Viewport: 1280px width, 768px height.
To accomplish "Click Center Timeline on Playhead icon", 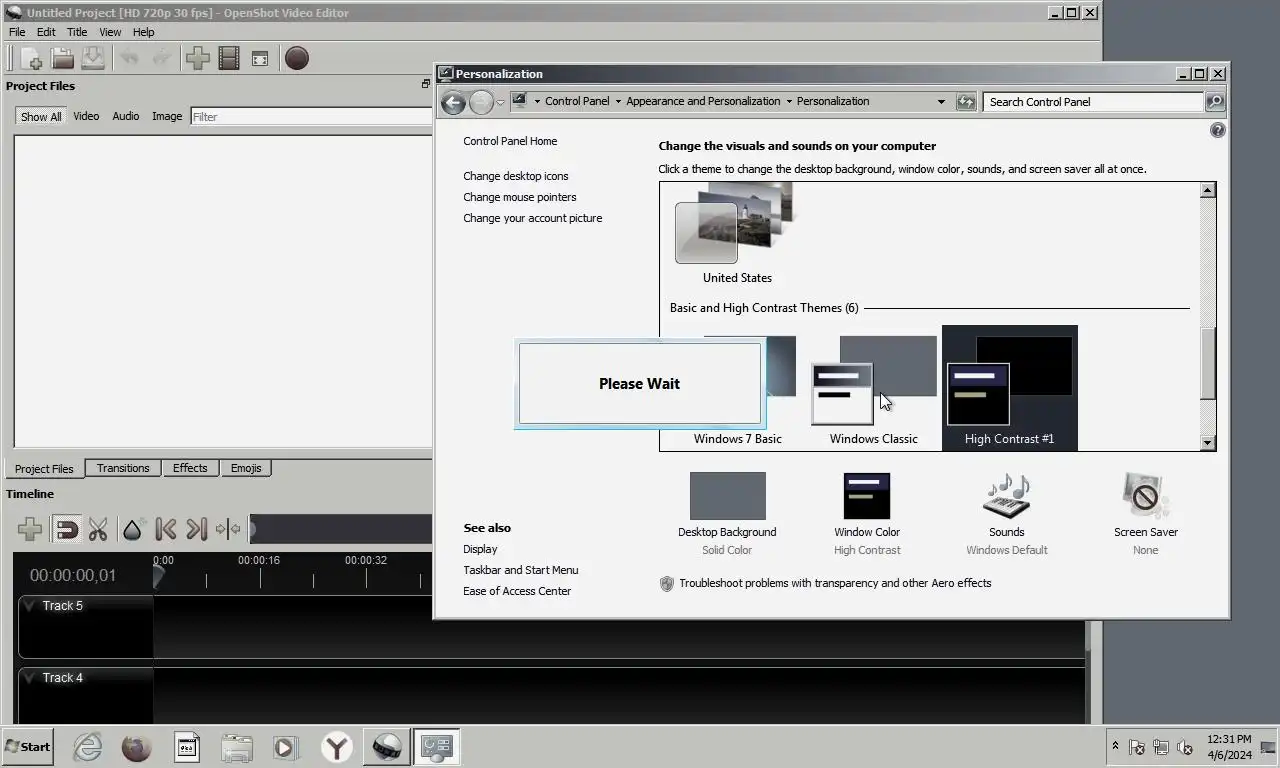I will tap(228, 529).
